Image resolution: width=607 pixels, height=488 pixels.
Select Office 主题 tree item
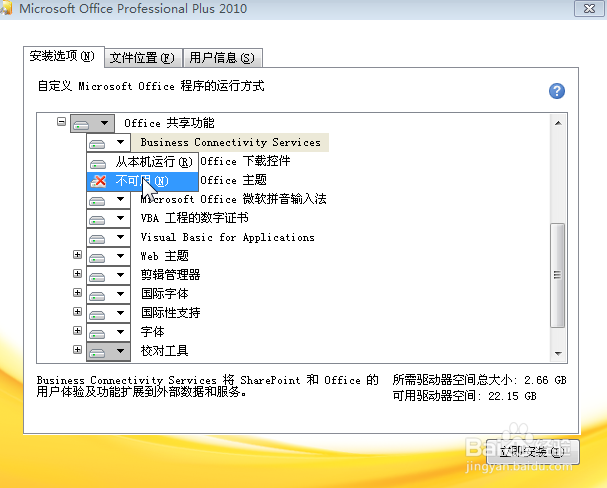pyautogui.click(x=233, y=180)
